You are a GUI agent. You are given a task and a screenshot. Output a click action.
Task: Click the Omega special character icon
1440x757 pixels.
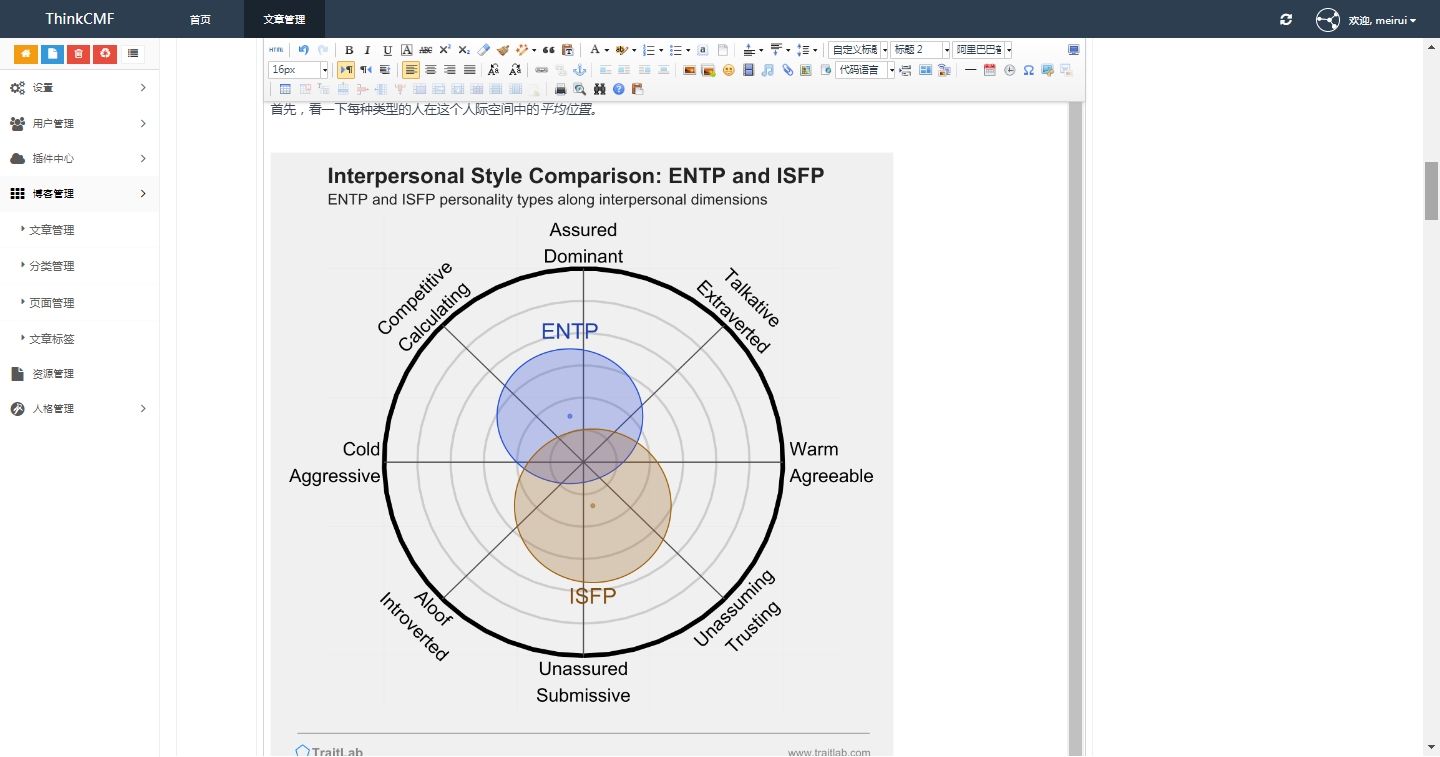[1029, 70]
